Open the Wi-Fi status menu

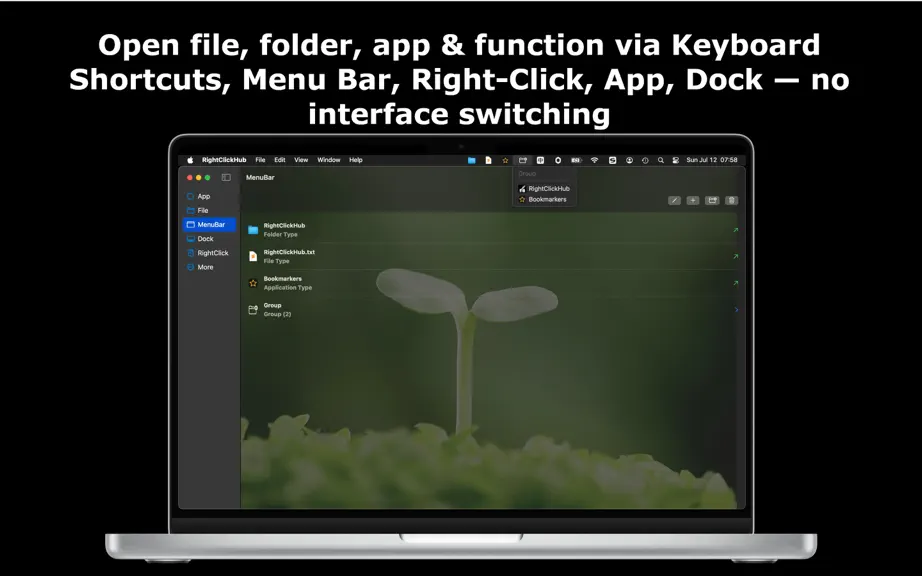(x=594, y=160)
